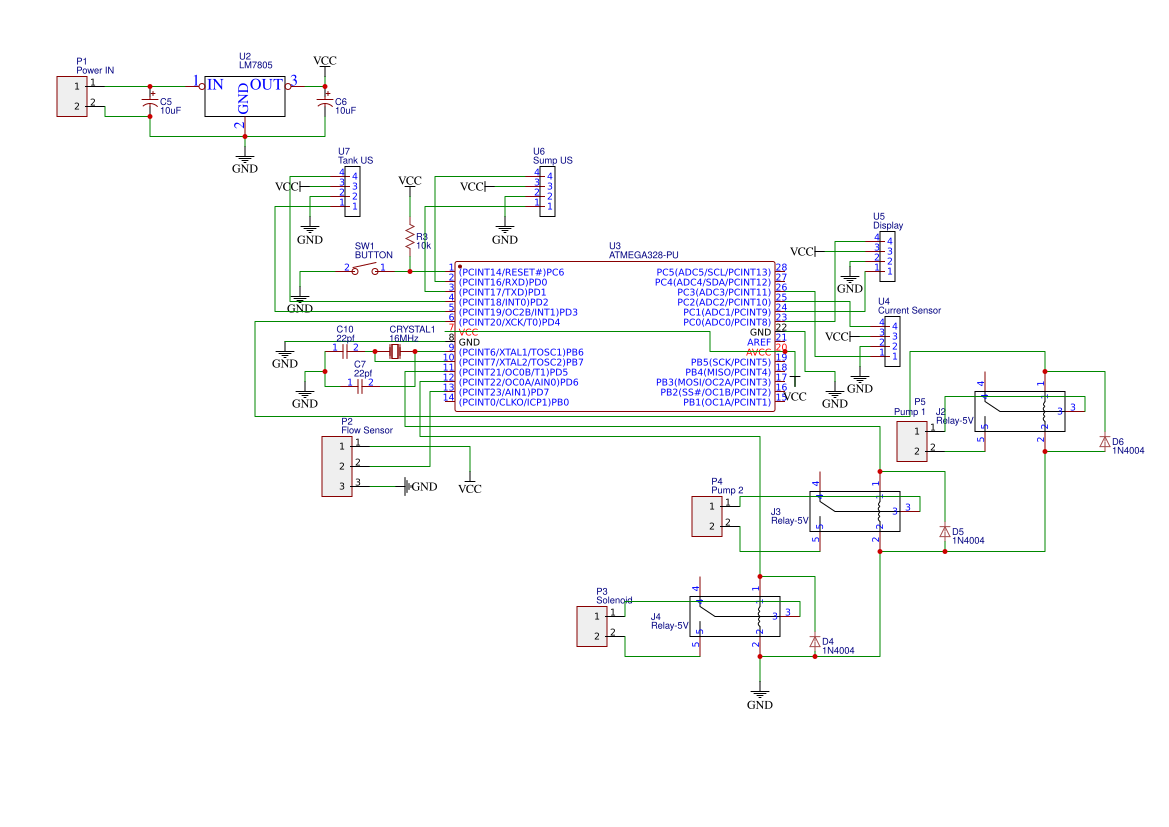This screenshot has height=827, width=1169.
Task: Click the IN pin label on LM7805
Action: [x=215, y=84]
